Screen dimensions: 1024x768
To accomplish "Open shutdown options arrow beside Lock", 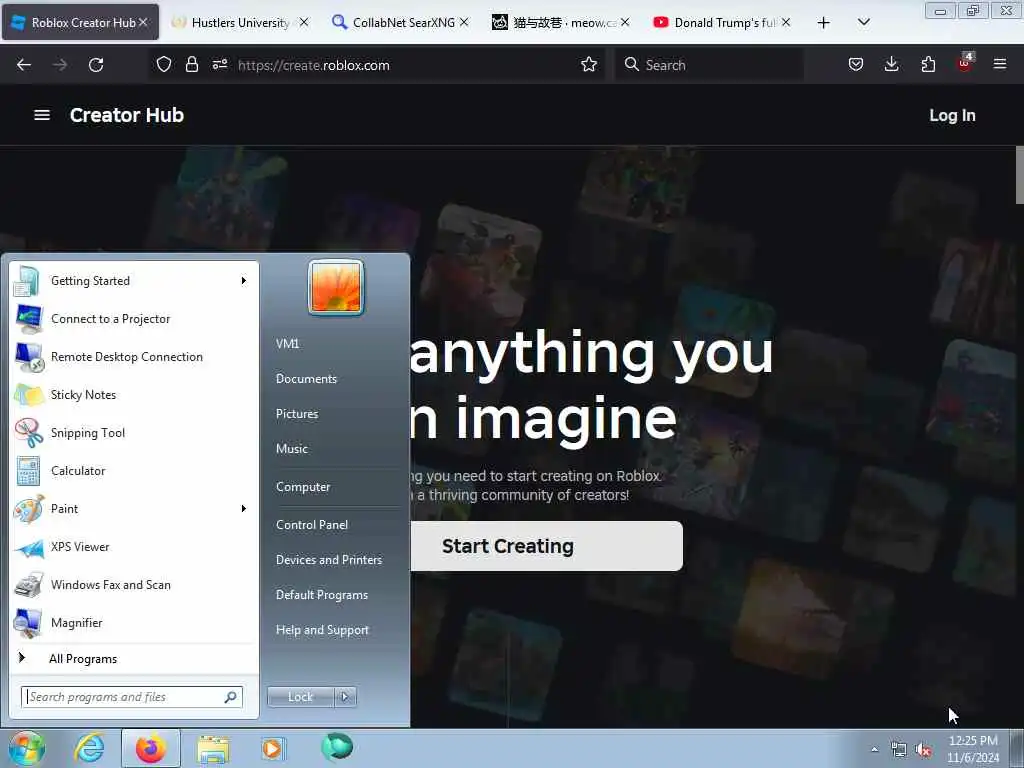I will pos(345,697).
